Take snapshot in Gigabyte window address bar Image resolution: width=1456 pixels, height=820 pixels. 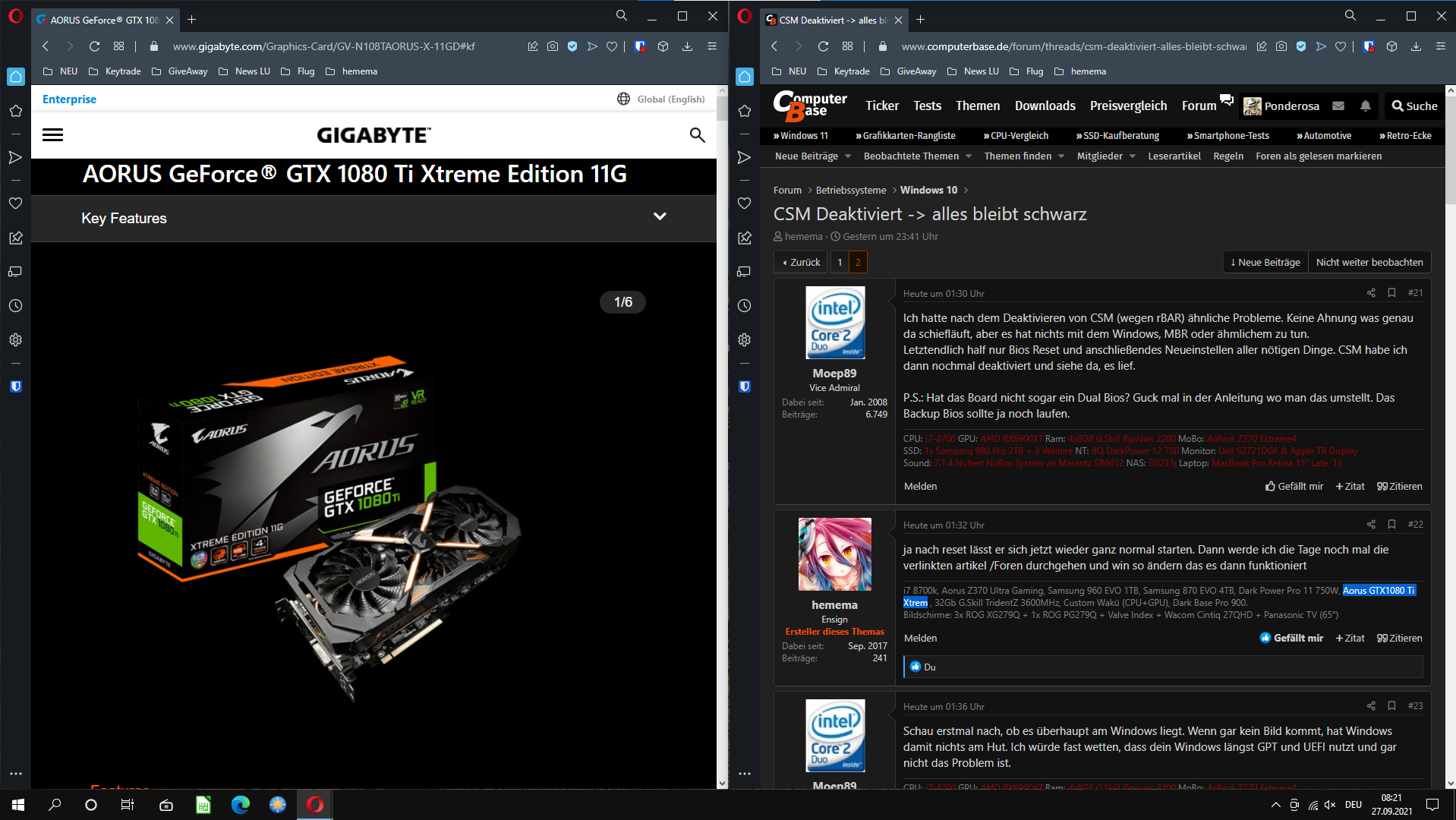(553, 46)
